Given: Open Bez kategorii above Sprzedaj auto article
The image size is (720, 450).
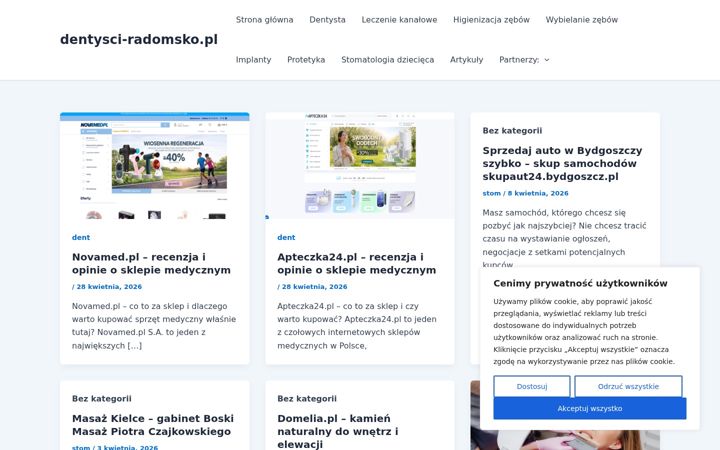Looking at the screenshot, I should point(512,131).
